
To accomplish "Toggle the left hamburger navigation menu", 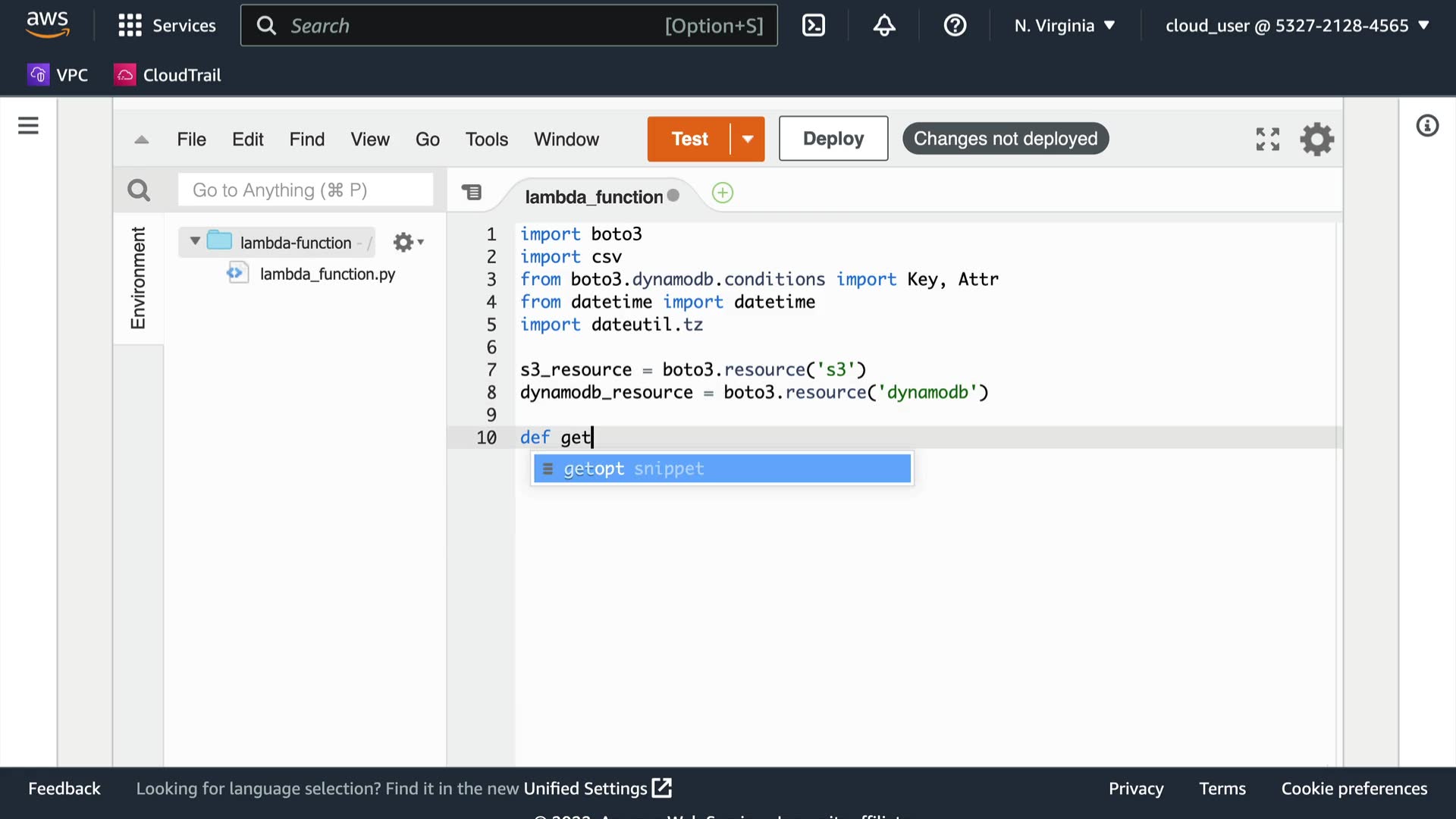I will click(28, 126).
